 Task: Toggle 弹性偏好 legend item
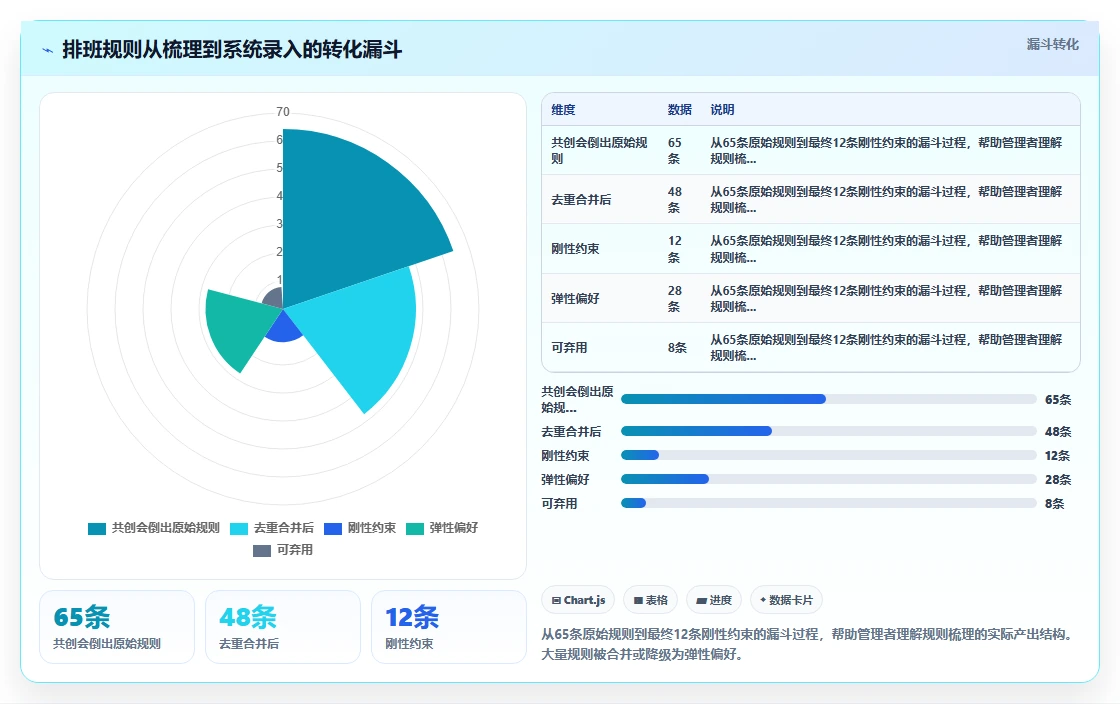(441, 528)
